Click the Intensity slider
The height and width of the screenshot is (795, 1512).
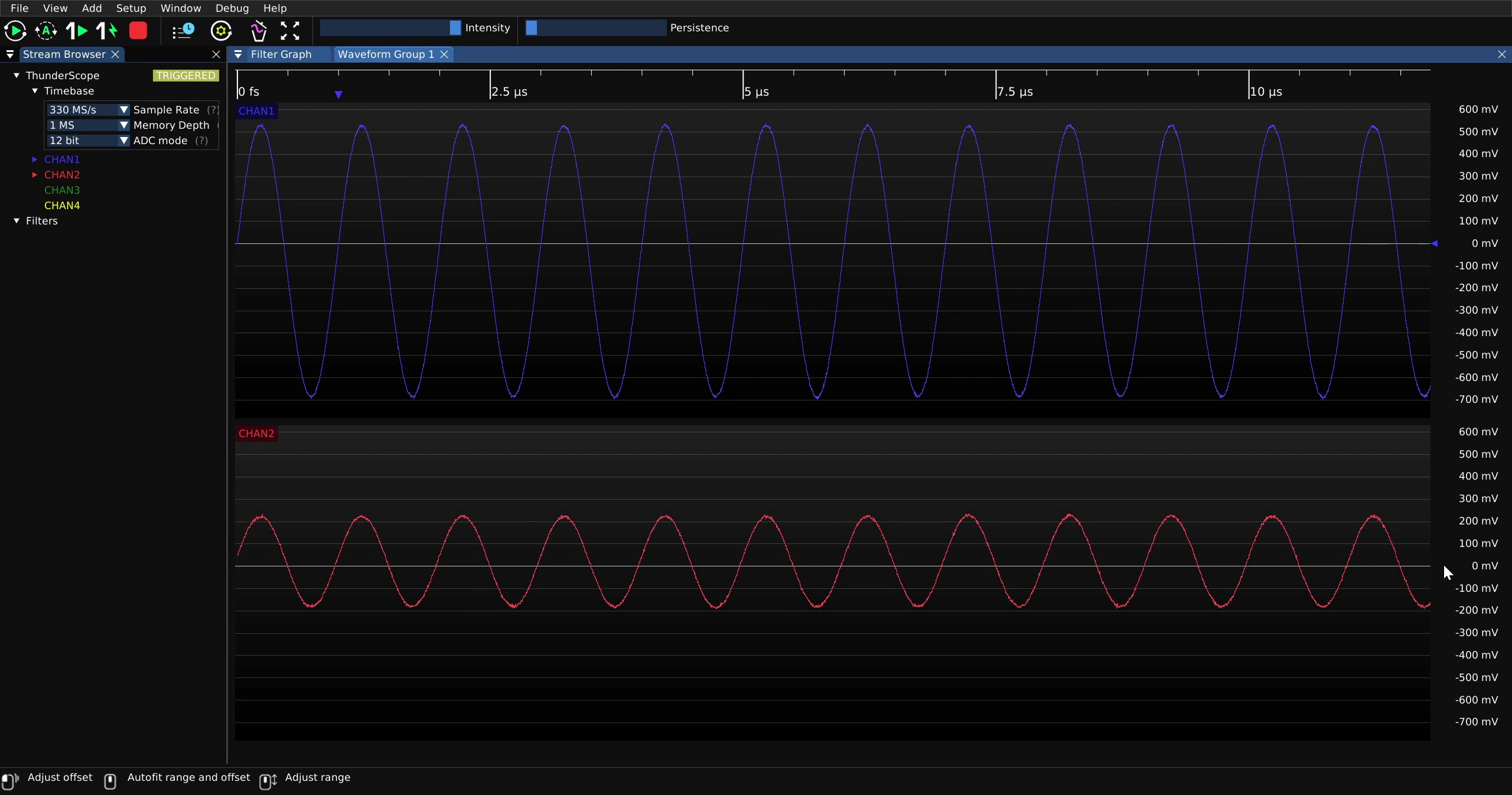390,28
